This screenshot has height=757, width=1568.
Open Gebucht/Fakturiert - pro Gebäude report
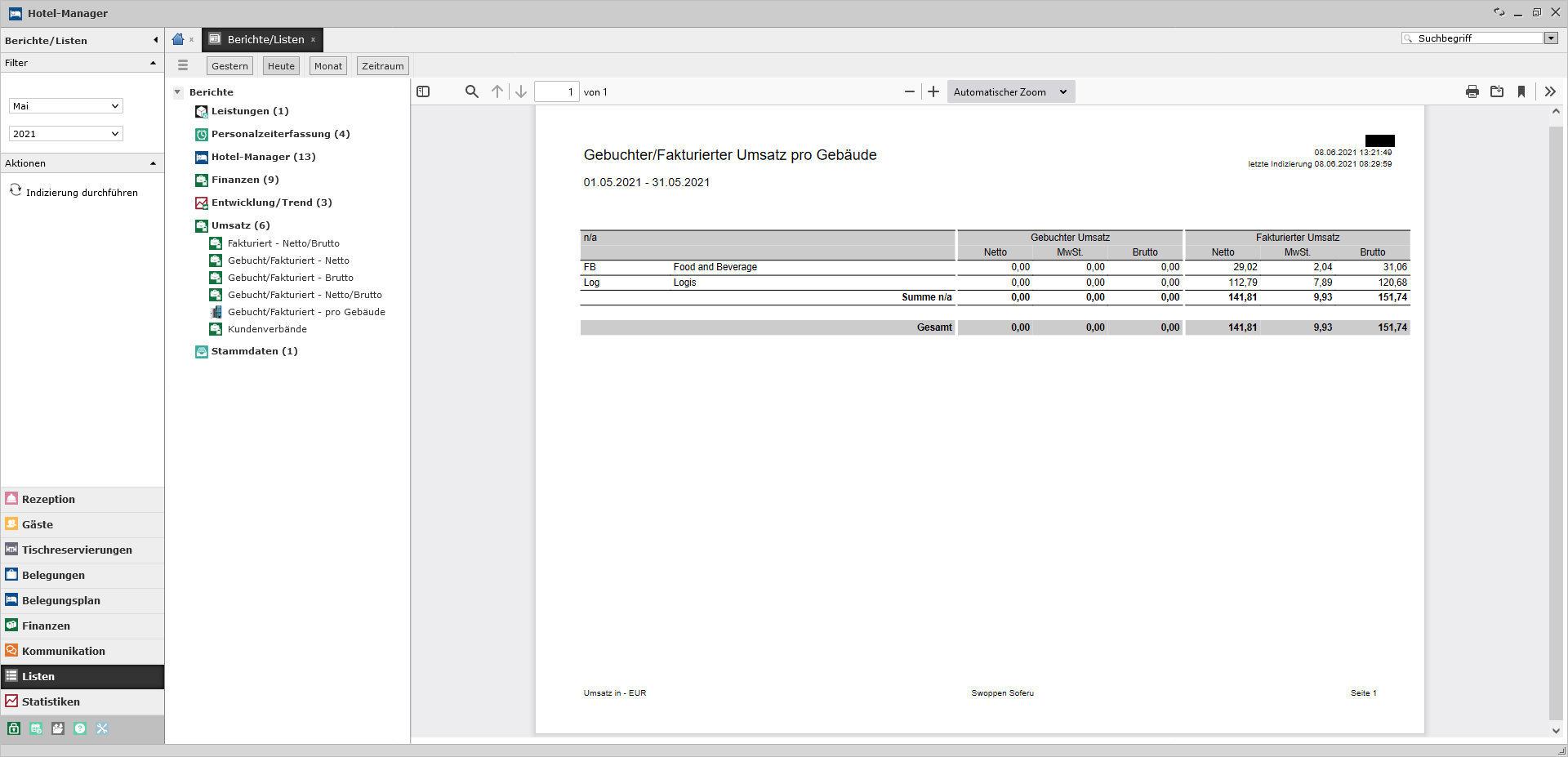[x=306, y=312]
